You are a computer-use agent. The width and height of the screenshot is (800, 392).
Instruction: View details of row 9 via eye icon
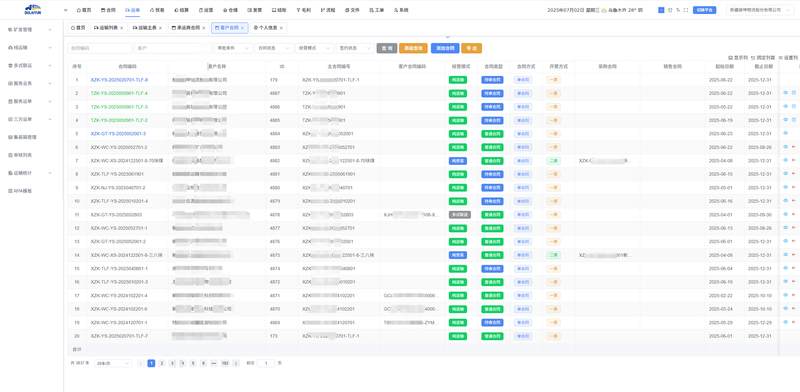click(786, 187)
